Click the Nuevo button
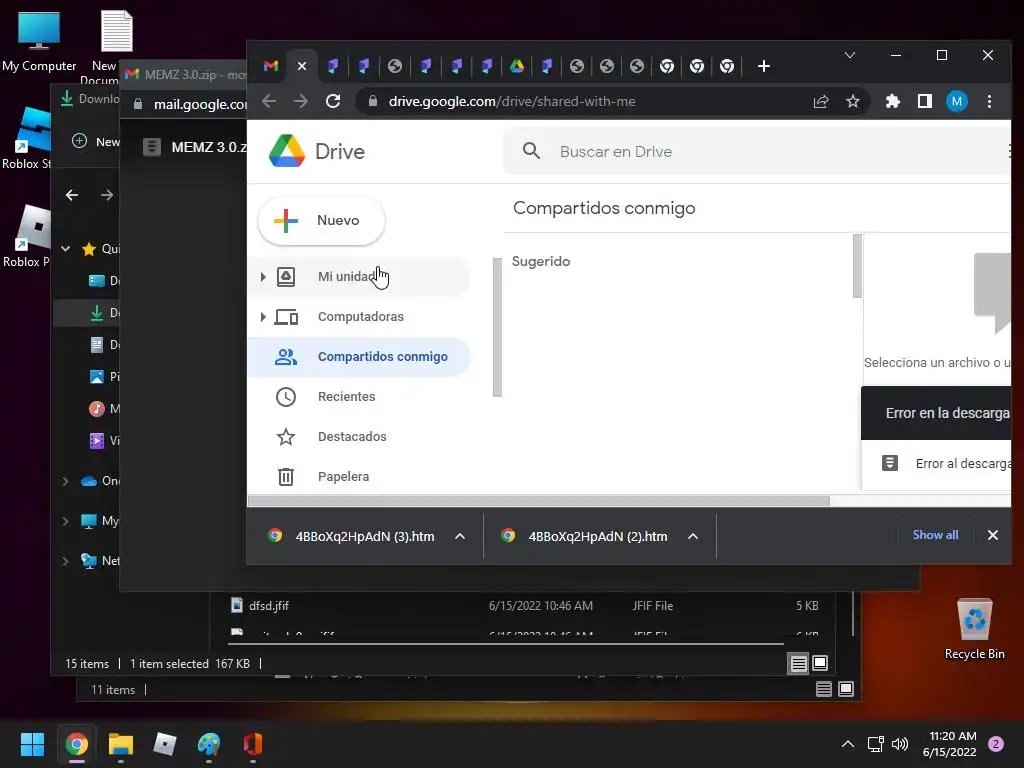1024x768 pixels. point(321,221)
